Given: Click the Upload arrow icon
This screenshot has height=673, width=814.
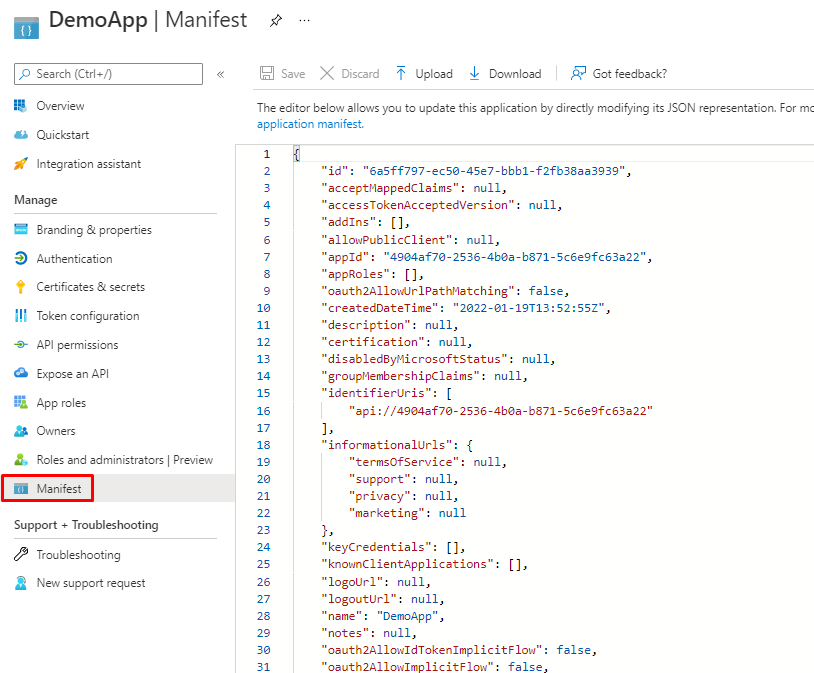Looking at the screenshot, I should (x=401, y=74).
